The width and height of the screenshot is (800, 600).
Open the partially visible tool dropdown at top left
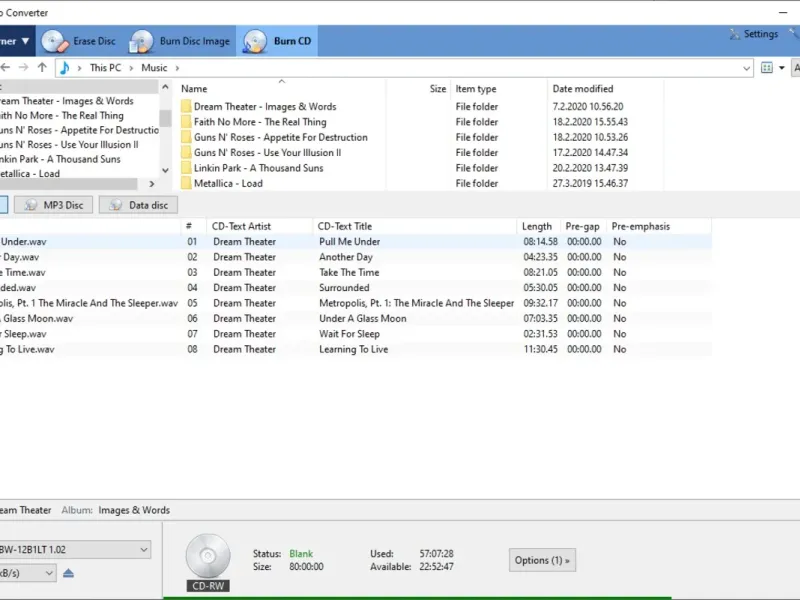coord(16,41)
